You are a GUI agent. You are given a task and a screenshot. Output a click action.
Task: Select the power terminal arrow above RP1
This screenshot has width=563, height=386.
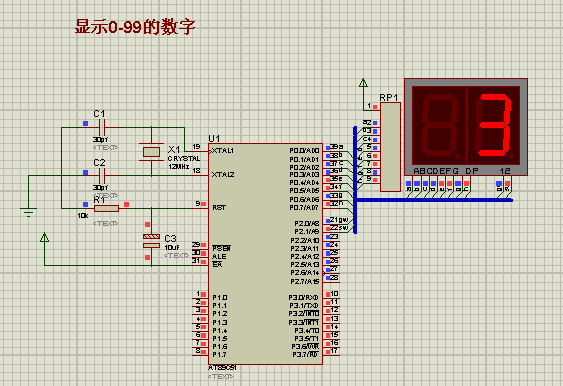tap(363, 83)
